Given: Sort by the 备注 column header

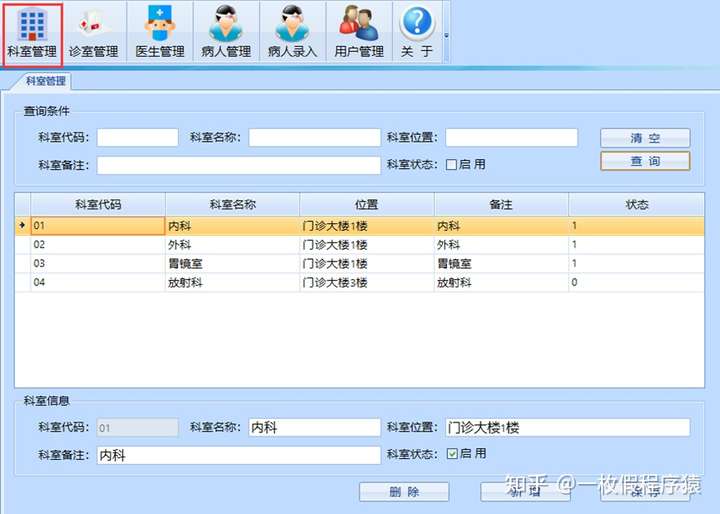Looking at the screenshot, I should point(501,204).
